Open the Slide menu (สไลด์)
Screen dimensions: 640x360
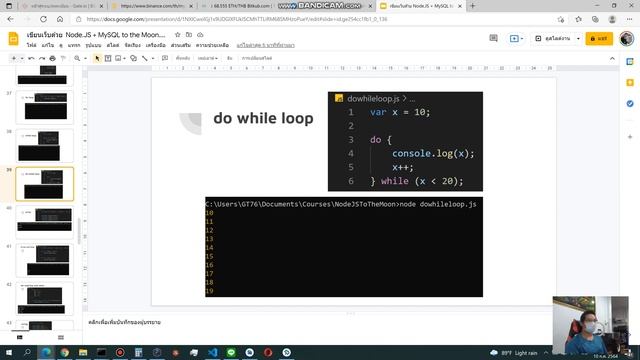point(113,45)
